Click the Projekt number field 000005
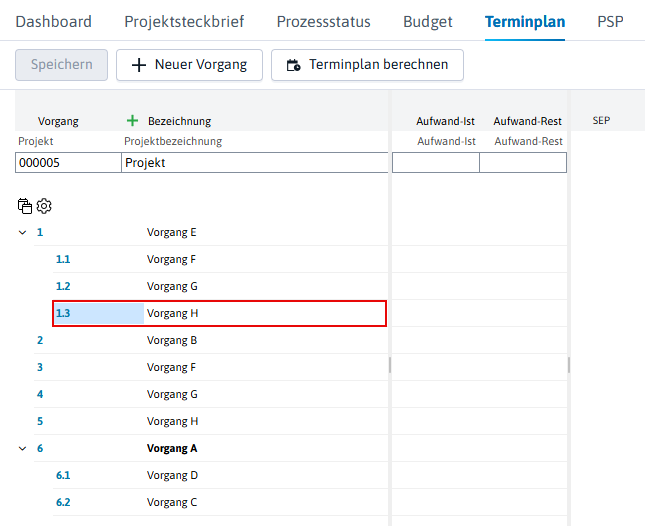 68,163
